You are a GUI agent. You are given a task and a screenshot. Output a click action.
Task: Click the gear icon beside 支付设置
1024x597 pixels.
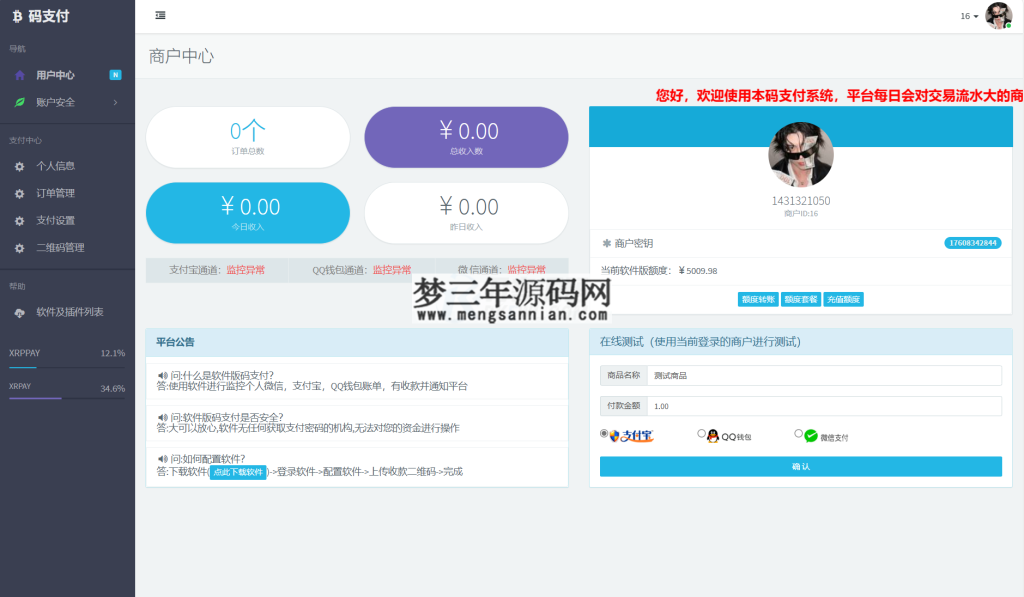20,221
